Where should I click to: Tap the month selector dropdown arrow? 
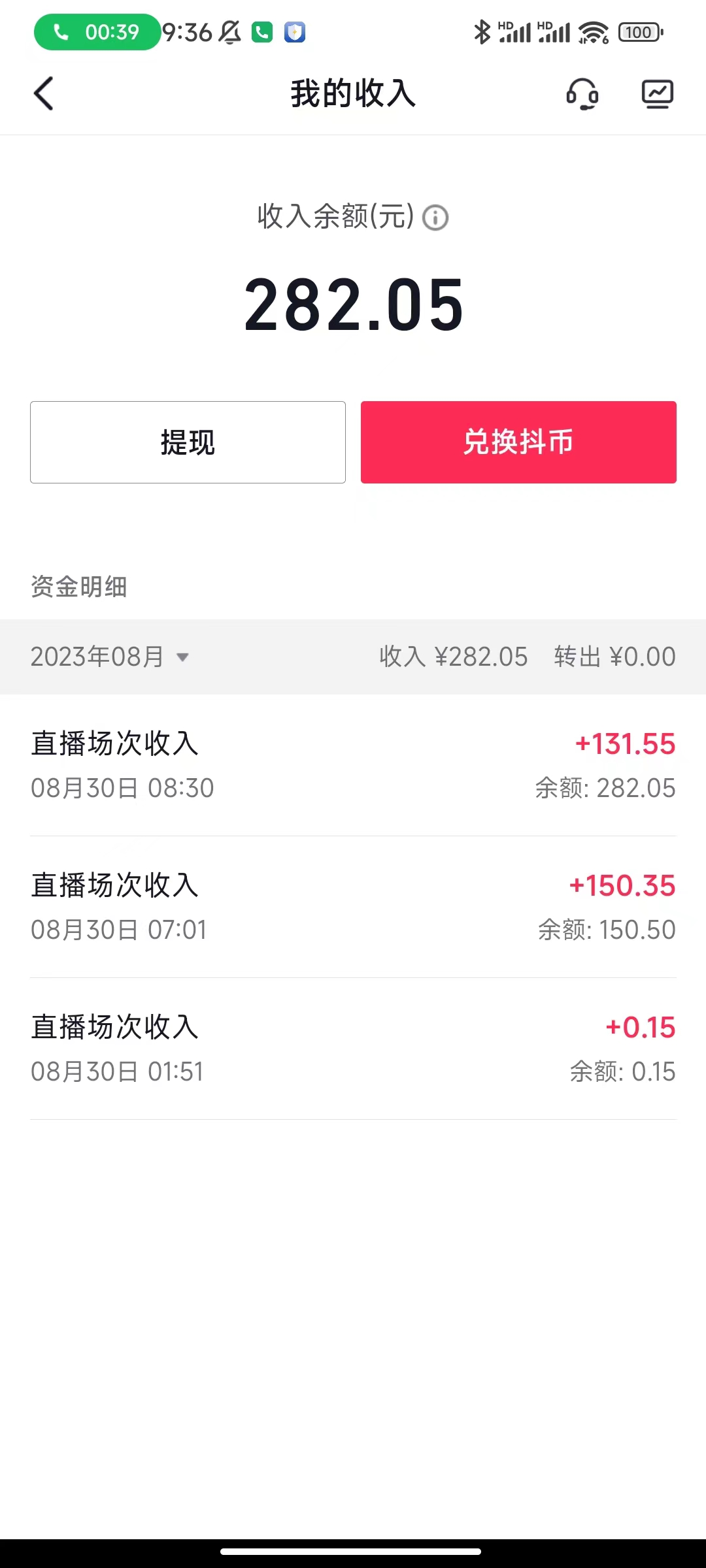point(183,657)
